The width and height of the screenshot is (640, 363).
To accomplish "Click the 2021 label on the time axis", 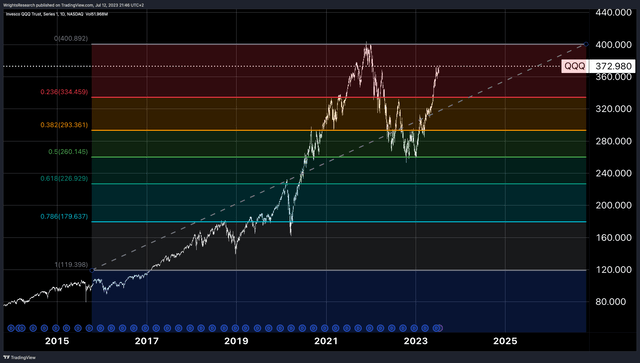I will point(326,341).
